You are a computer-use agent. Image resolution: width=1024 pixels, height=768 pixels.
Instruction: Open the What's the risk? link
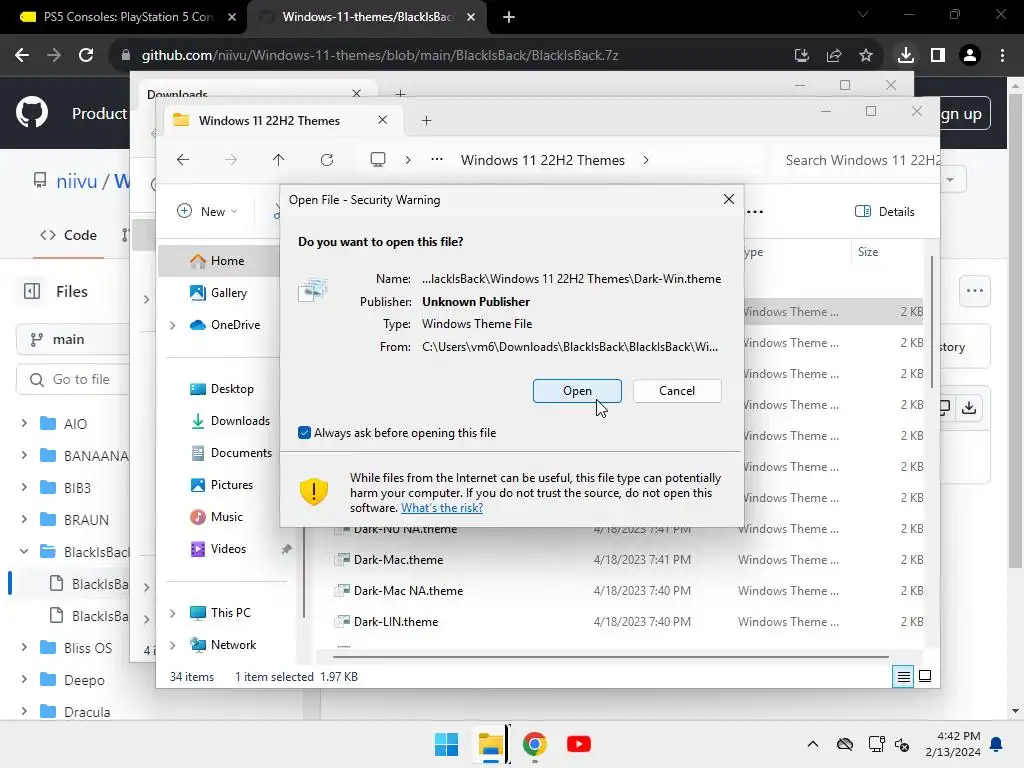click(441, 507)
